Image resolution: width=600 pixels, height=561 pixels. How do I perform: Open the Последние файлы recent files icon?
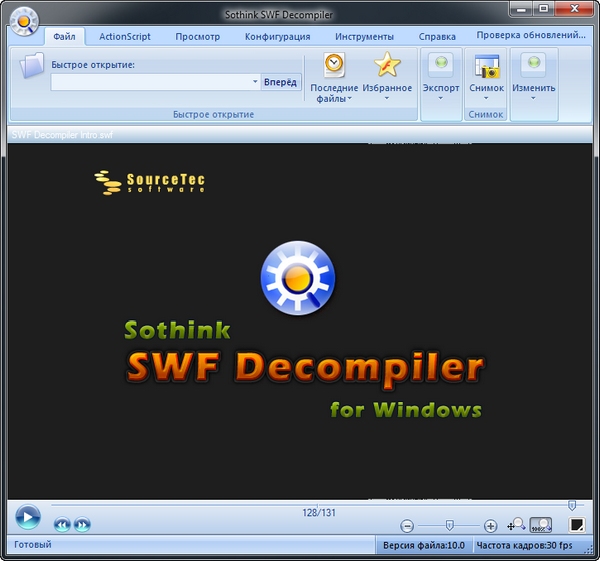coord(334,66)
